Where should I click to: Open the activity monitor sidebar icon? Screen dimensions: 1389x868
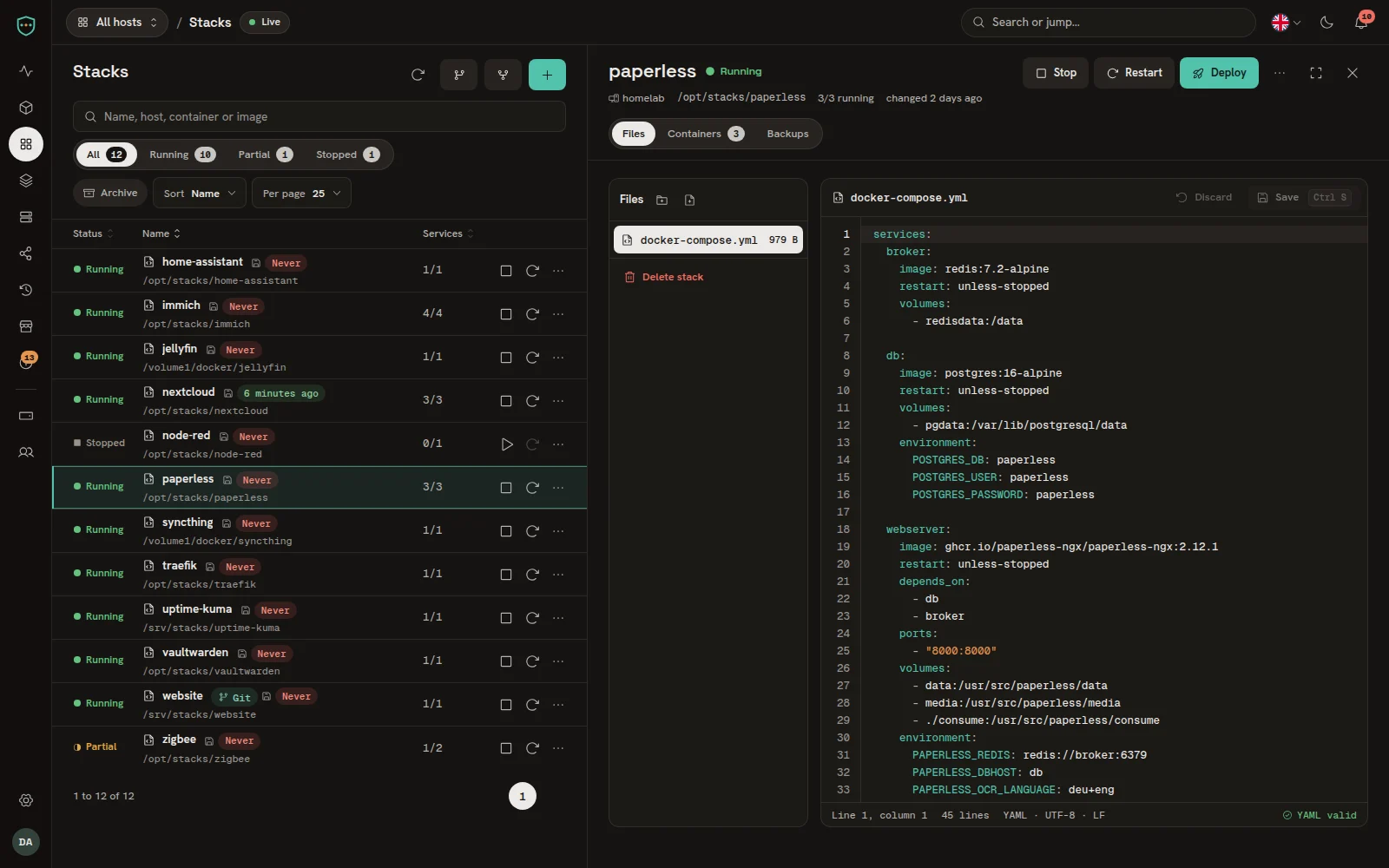tap(26, 71)
